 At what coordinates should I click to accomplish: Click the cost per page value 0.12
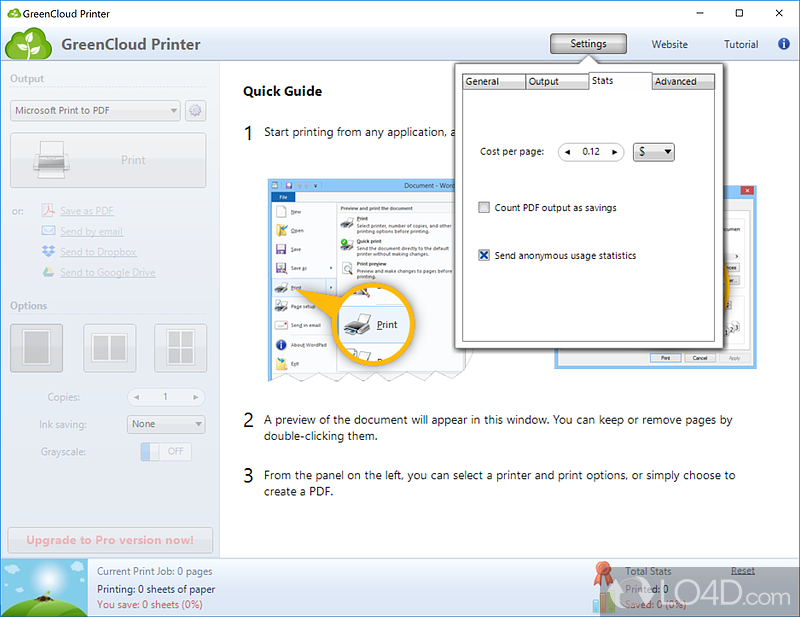[x=591, y=152]
